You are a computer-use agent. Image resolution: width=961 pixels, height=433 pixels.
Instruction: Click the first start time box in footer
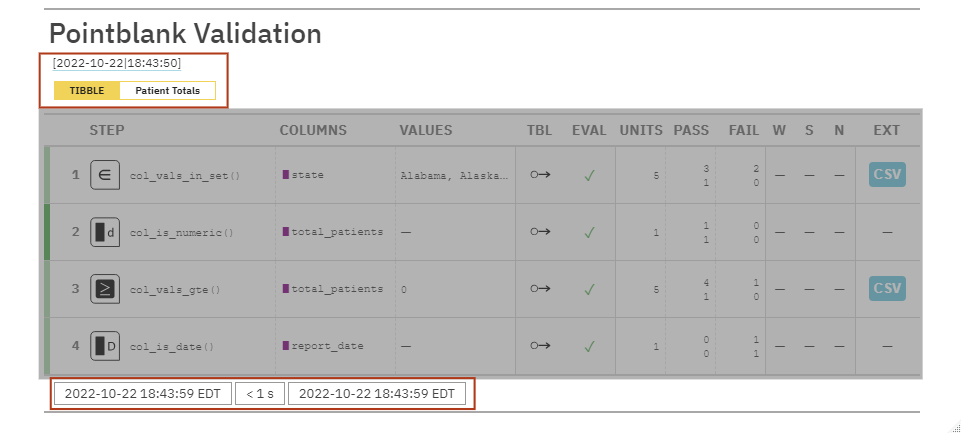(142, 394)
